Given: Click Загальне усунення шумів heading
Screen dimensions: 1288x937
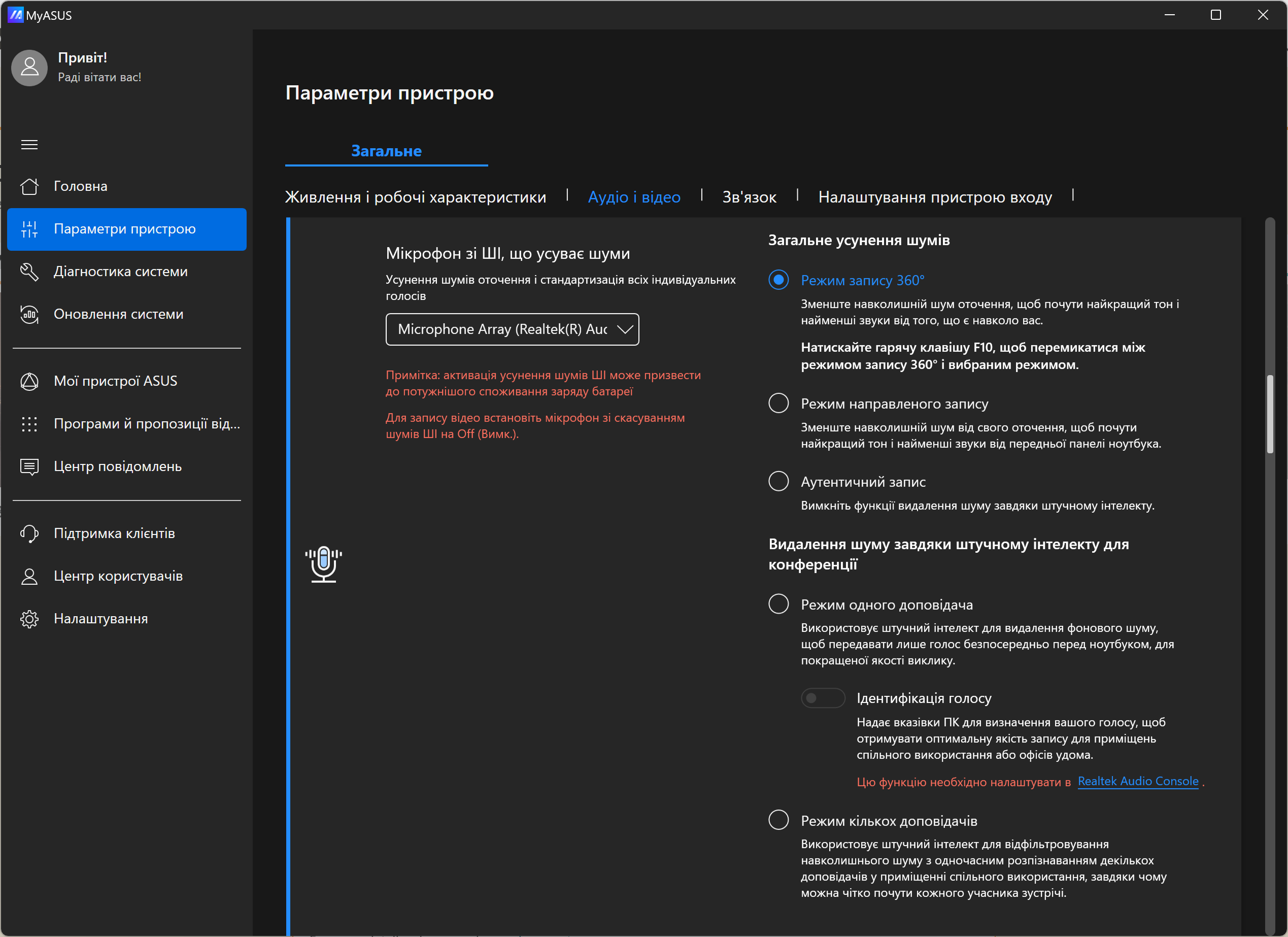Looking at the screenshot, I should click(859, 240).
